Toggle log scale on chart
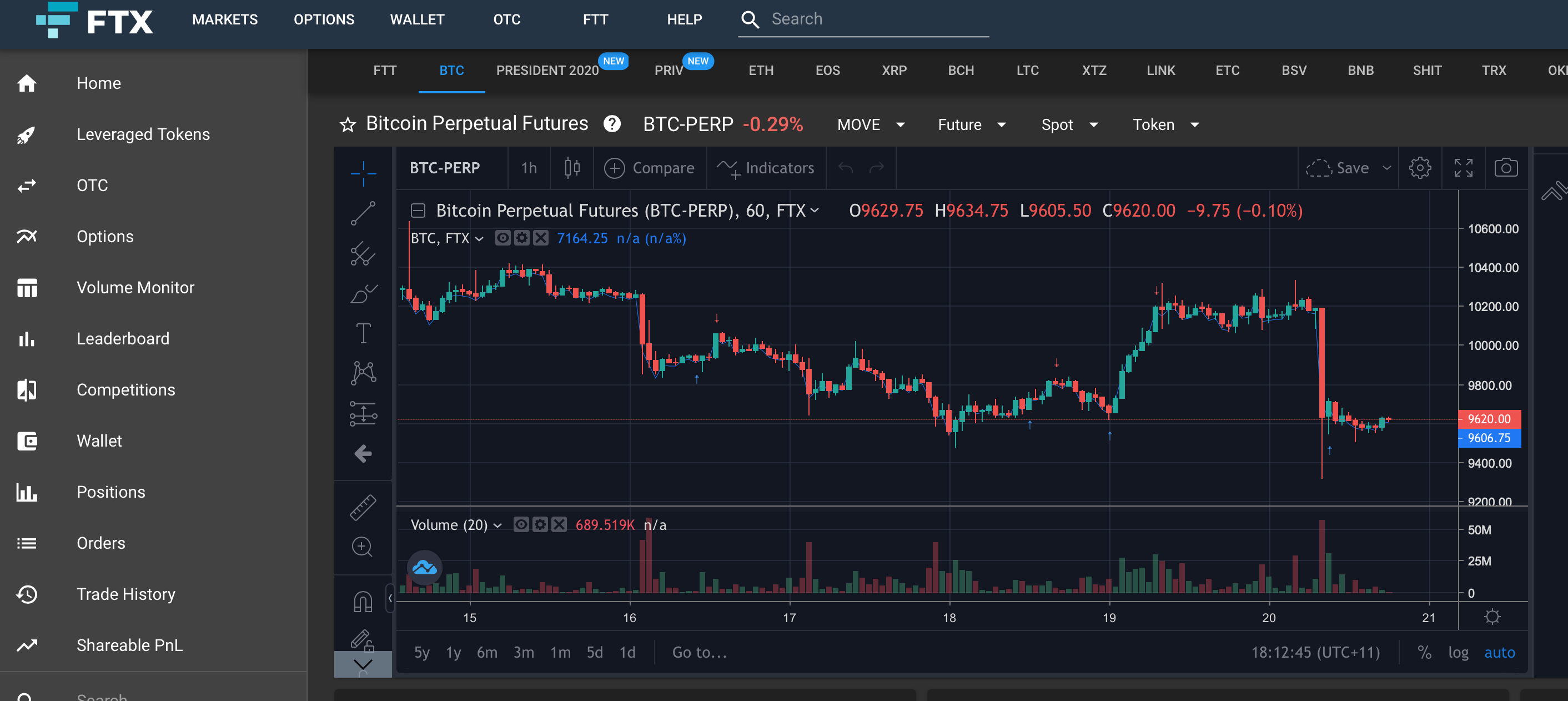Image resolution: width=1568 pixels, height=701 pixels. coord(1459,652)
